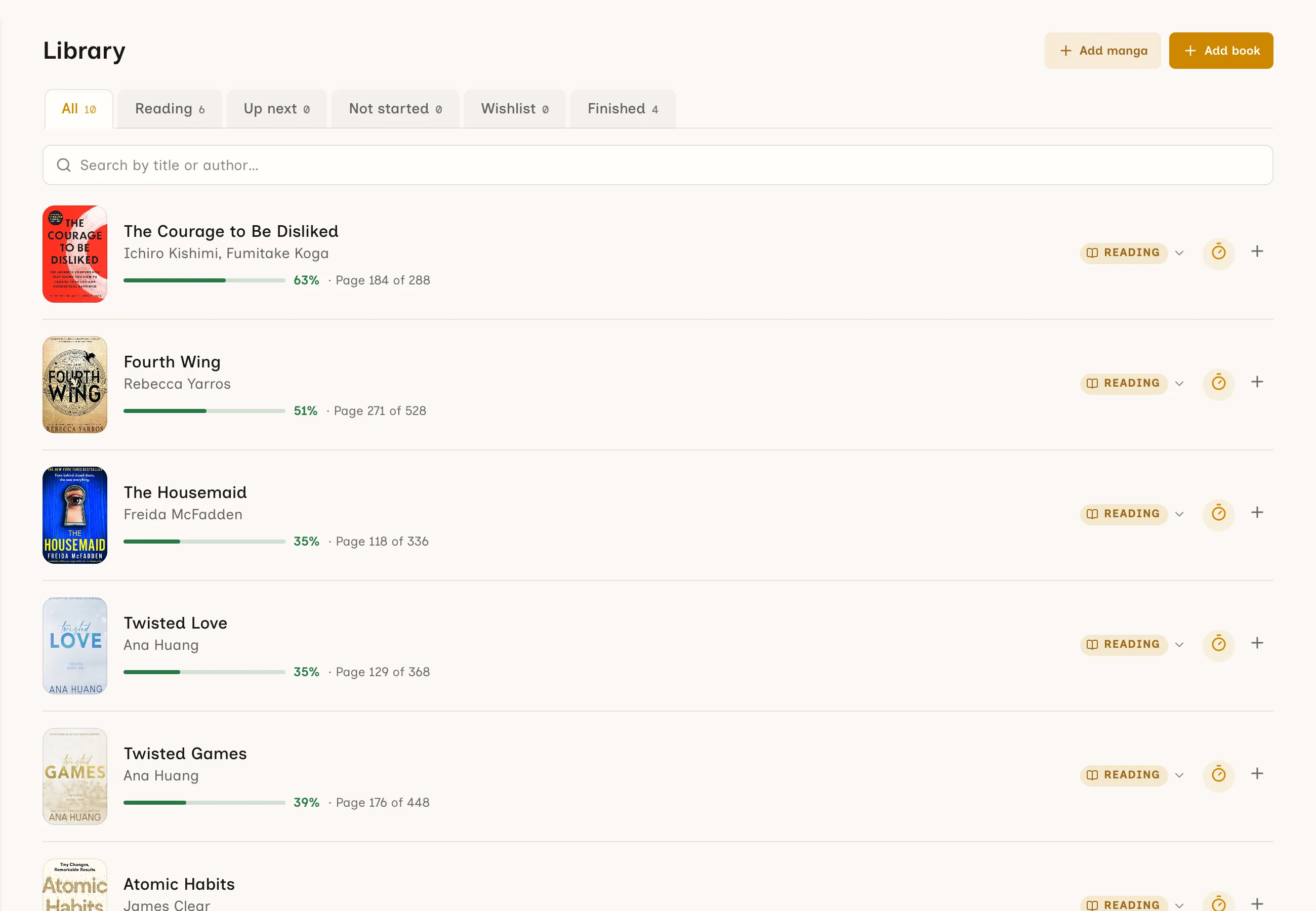1316x911 pixels.
Task: Click 'Page 118 of 336' text
Action: pos(382,542)
